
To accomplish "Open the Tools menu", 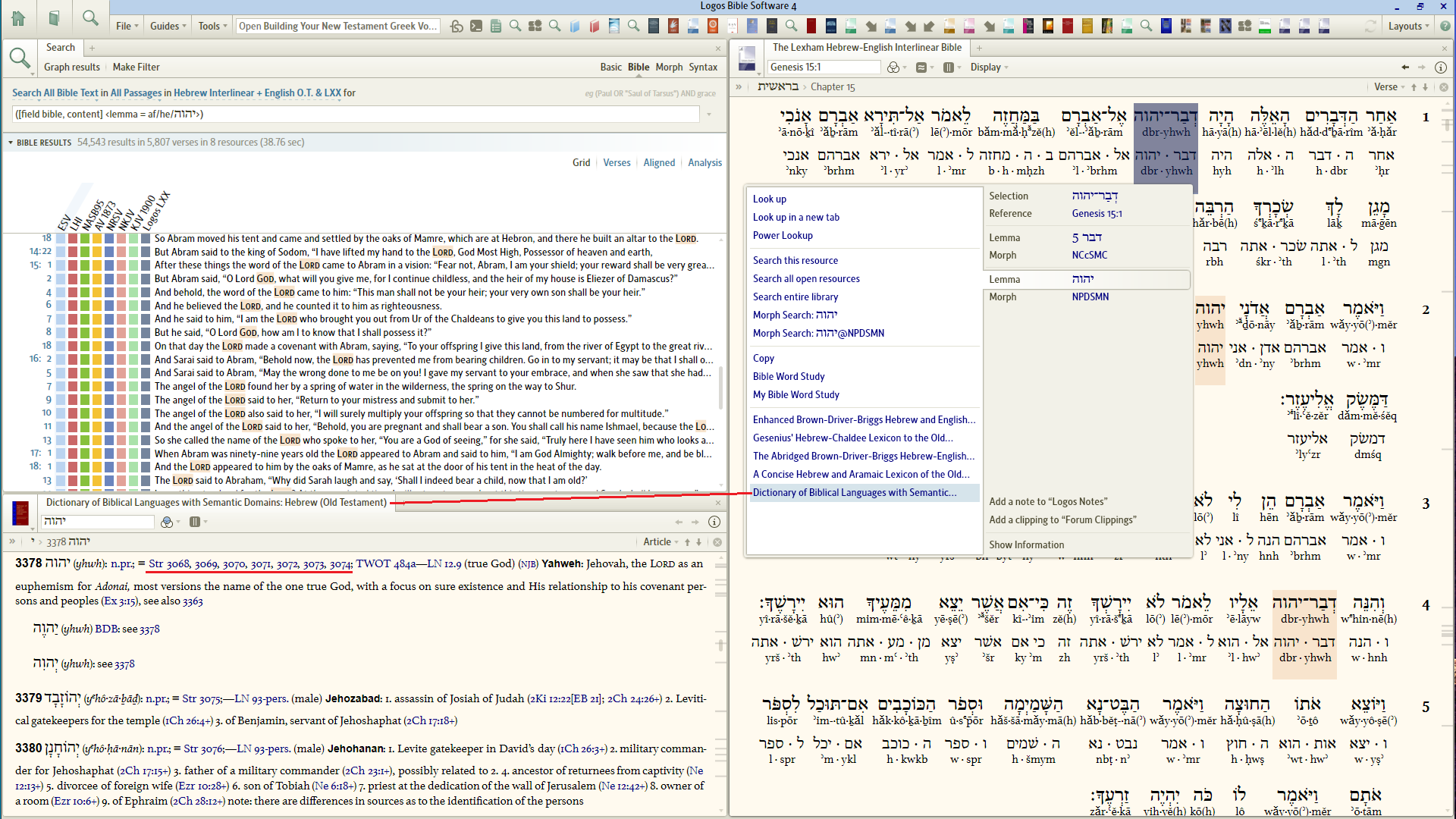I will click(x=212, y=26).
